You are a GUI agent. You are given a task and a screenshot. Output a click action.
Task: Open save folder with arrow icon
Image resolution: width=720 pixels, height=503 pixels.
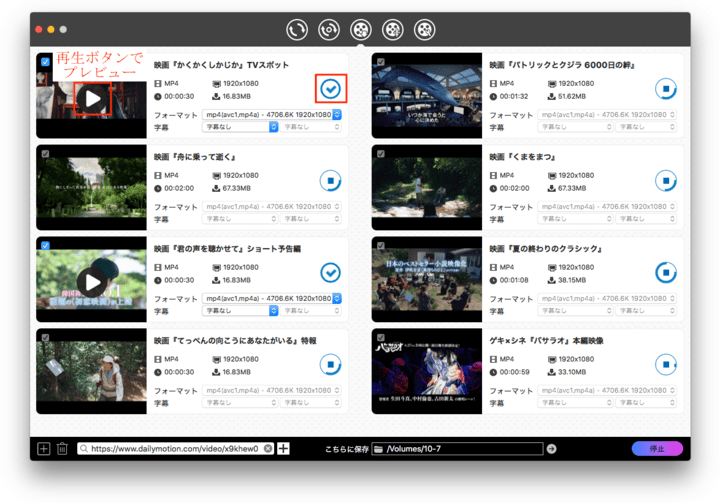(x=551, y=449)
